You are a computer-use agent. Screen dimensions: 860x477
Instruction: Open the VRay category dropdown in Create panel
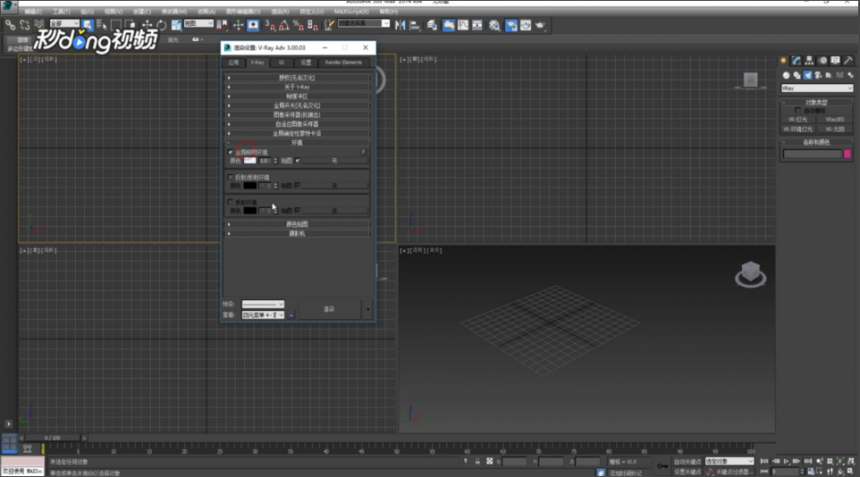(817, 88)
